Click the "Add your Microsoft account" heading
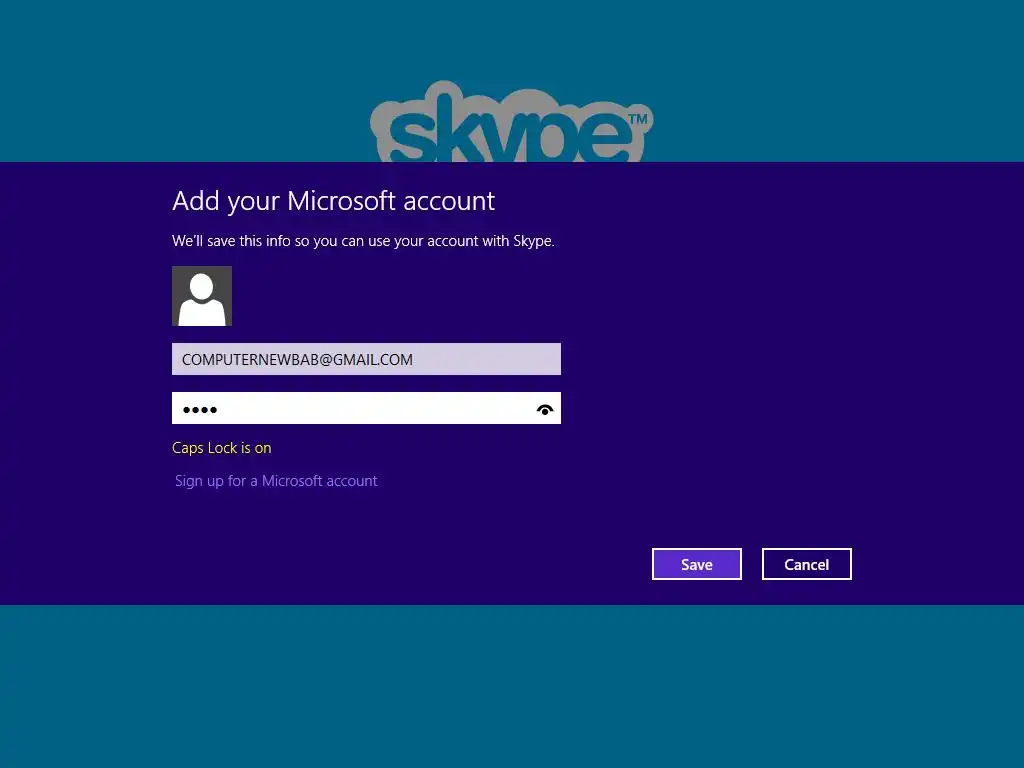The height and width of the screenshot is (768, 1024). point(333,201)
